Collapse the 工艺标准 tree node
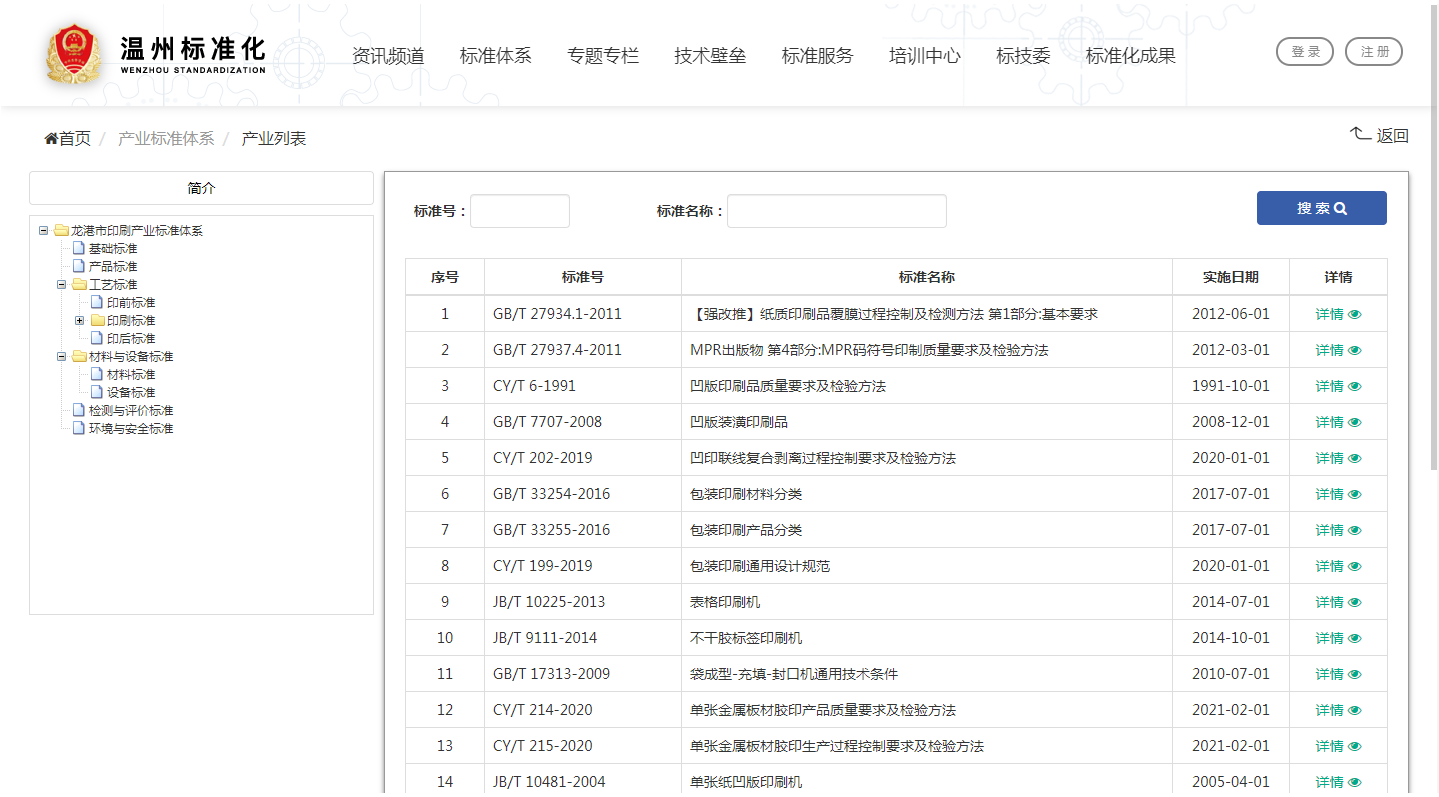Image resolution: width=1439 pixels, height=797 pixels. coord(61,285)
